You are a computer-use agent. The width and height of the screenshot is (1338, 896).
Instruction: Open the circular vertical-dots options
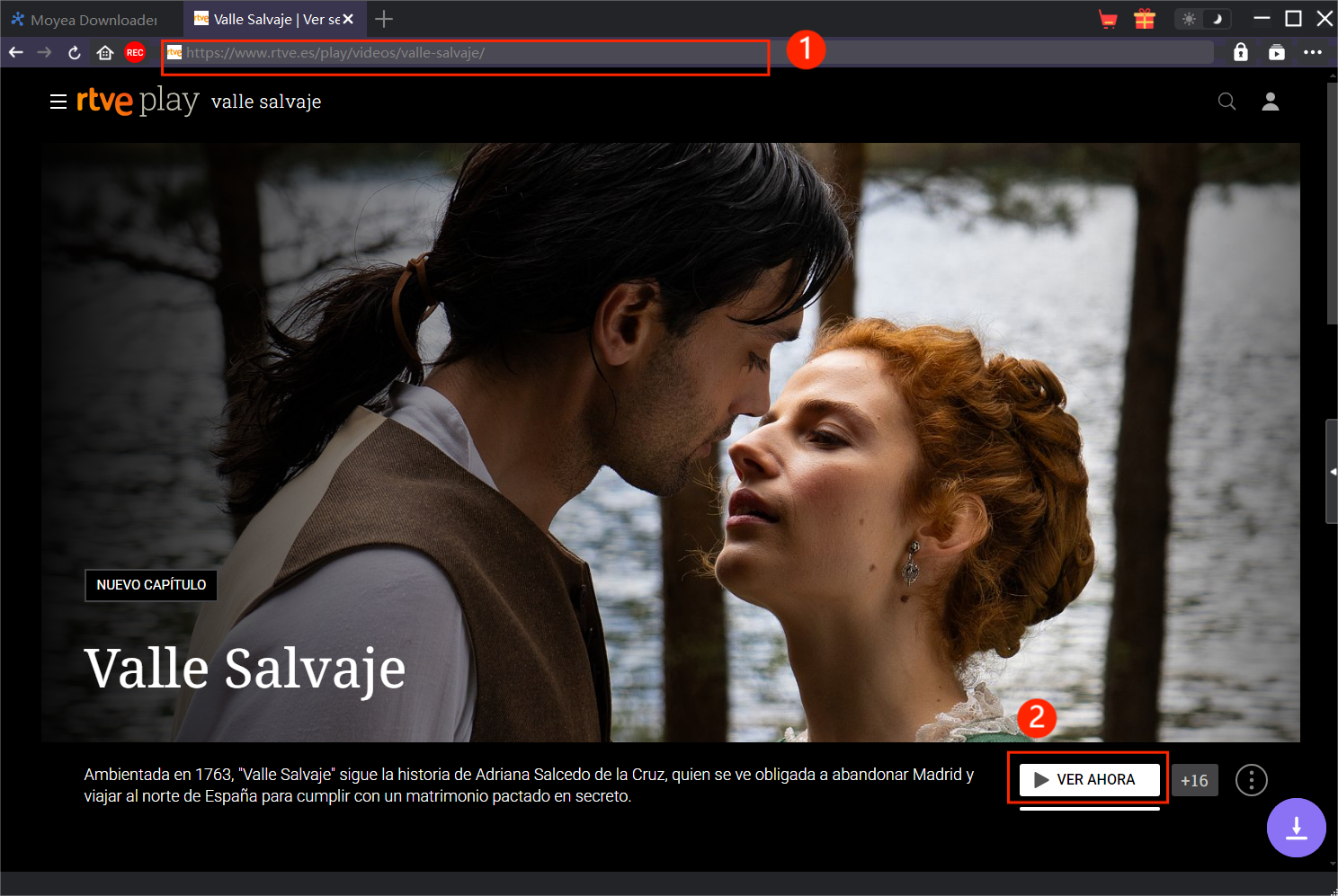tap(1251, 780)
